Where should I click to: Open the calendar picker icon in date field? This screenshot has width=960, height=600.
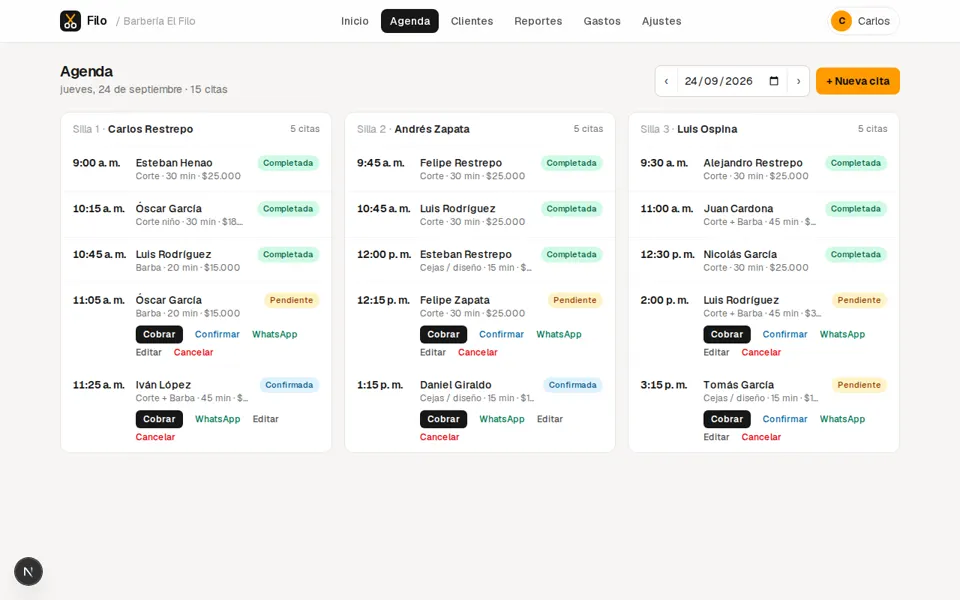click(774, 81)
